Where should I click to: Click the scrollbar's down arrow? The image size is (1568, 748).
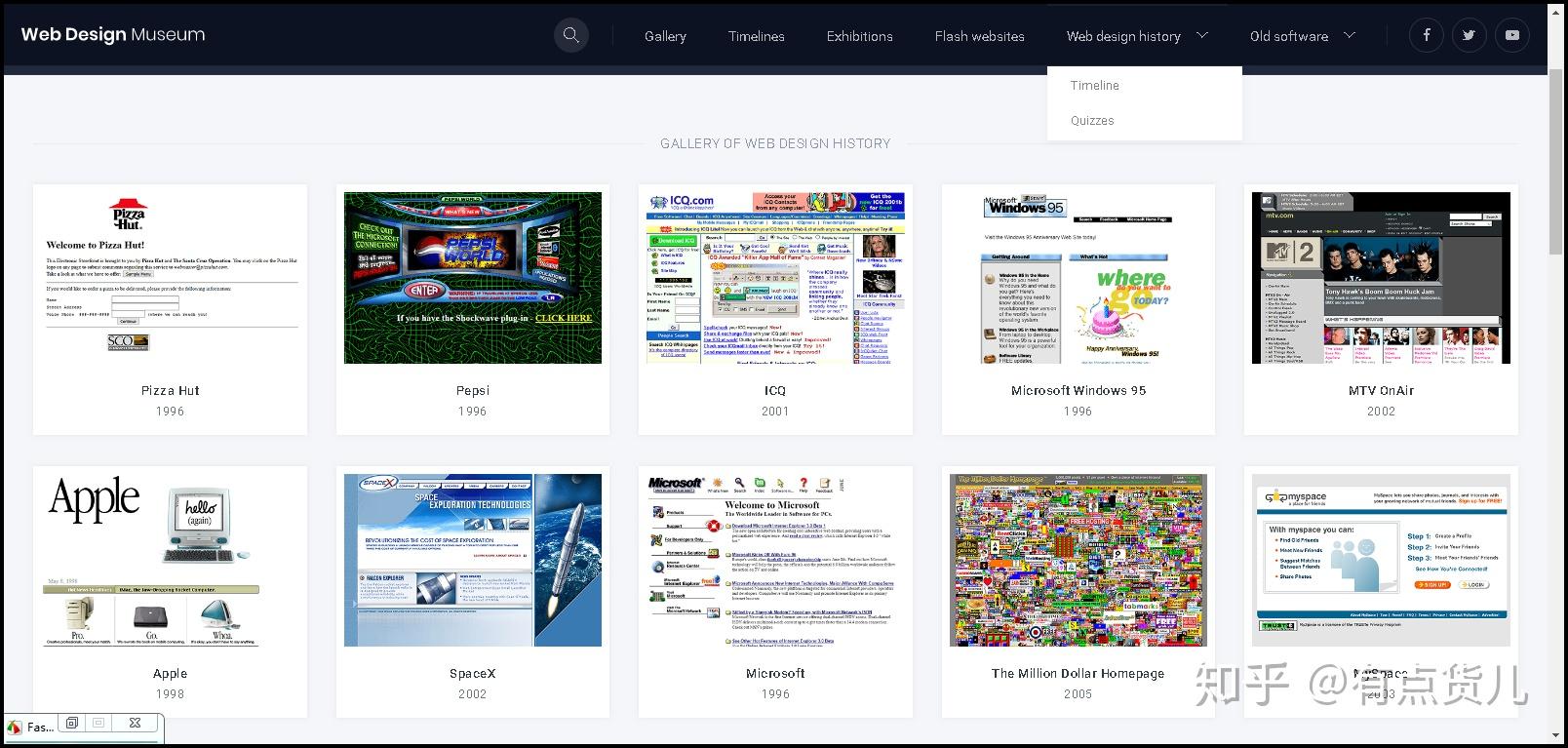pos(1555,734)
